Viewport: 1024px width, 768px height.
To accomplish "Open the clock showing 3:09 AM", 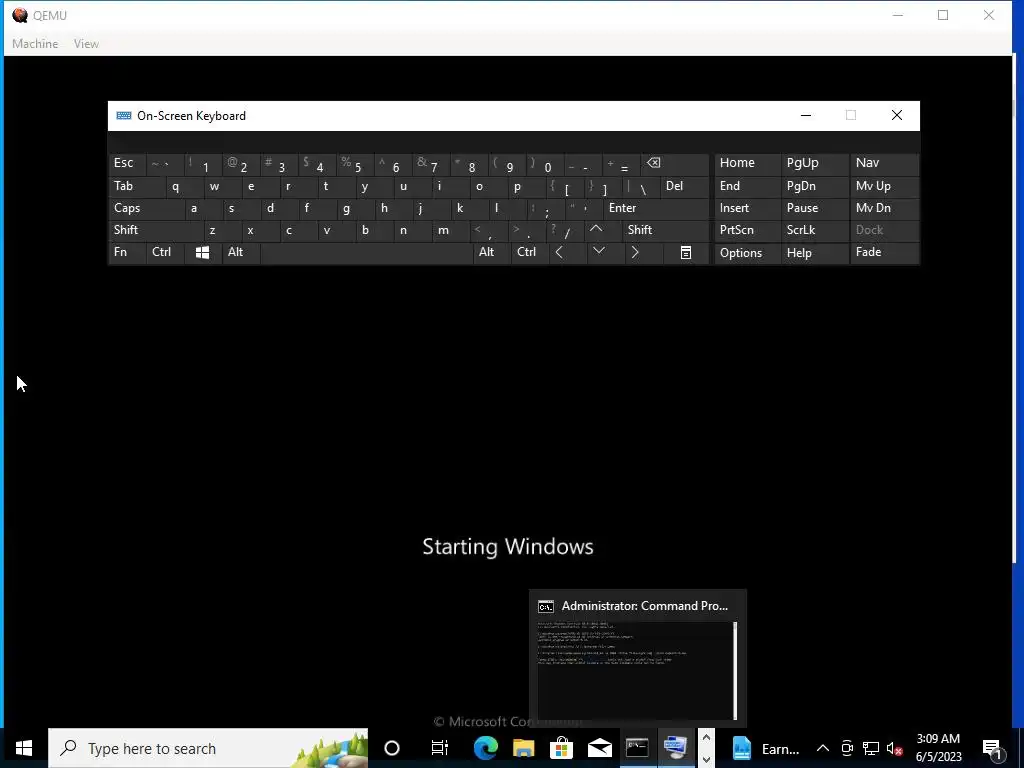I will (x=938, y=748).
